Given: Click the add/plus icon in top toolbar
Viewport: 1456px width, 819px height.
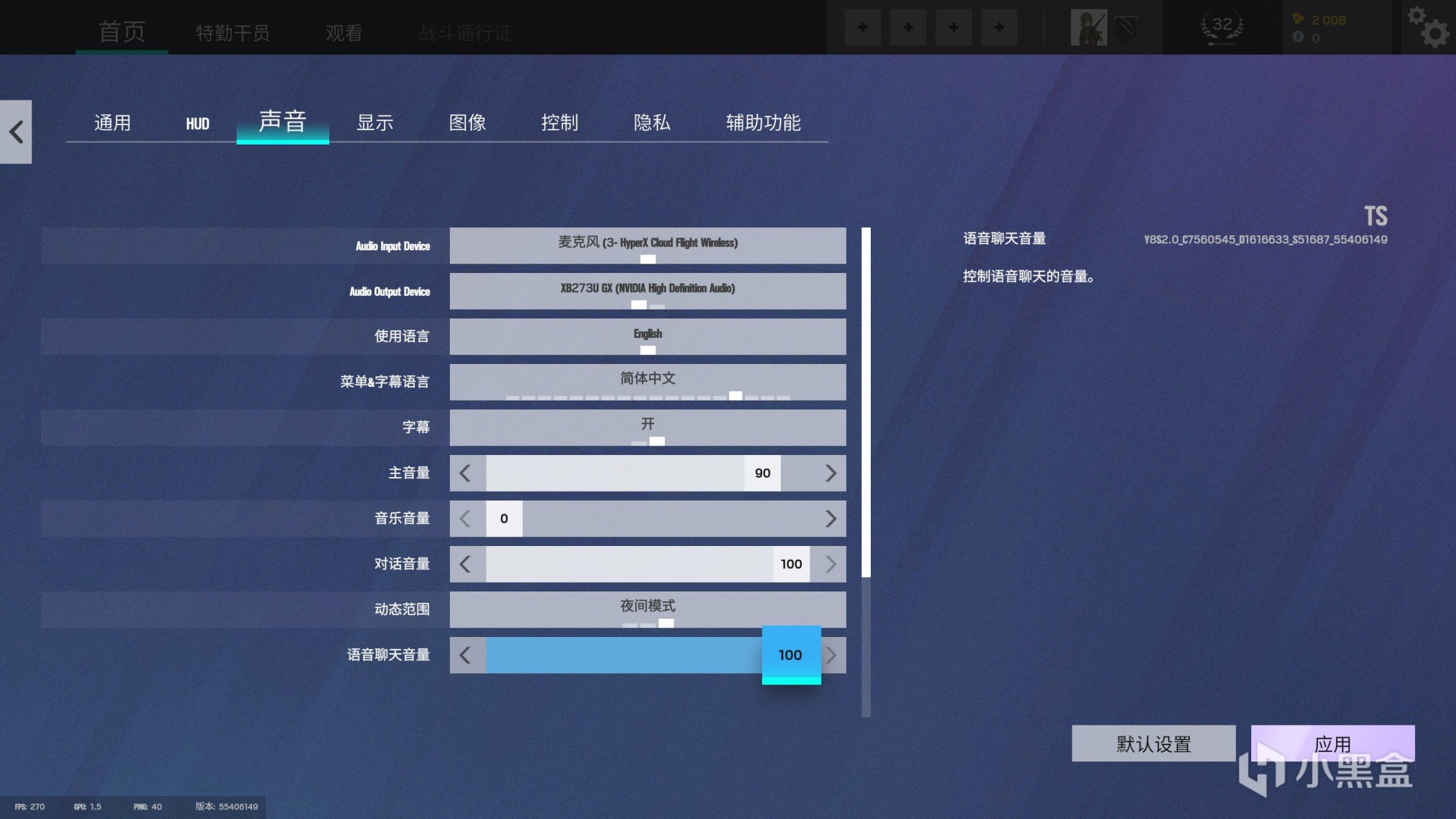Looking at the screenshot, I should 863,27.
